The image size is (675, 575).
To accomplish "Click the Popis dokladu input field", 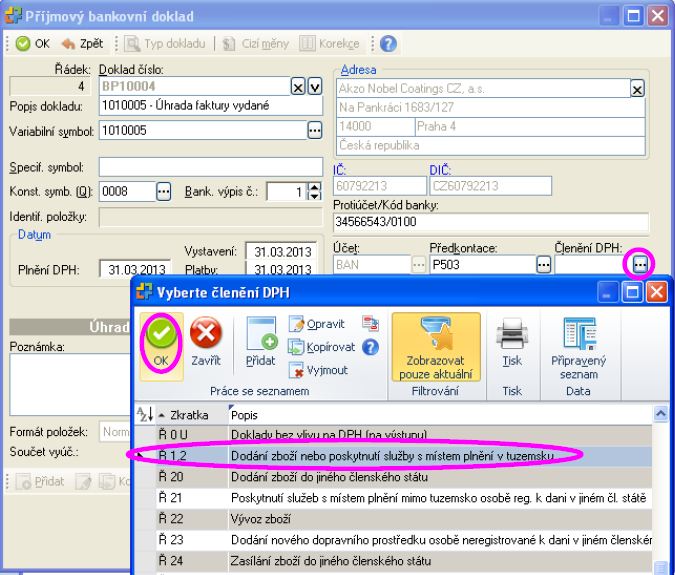I will [x=211, y=106].
